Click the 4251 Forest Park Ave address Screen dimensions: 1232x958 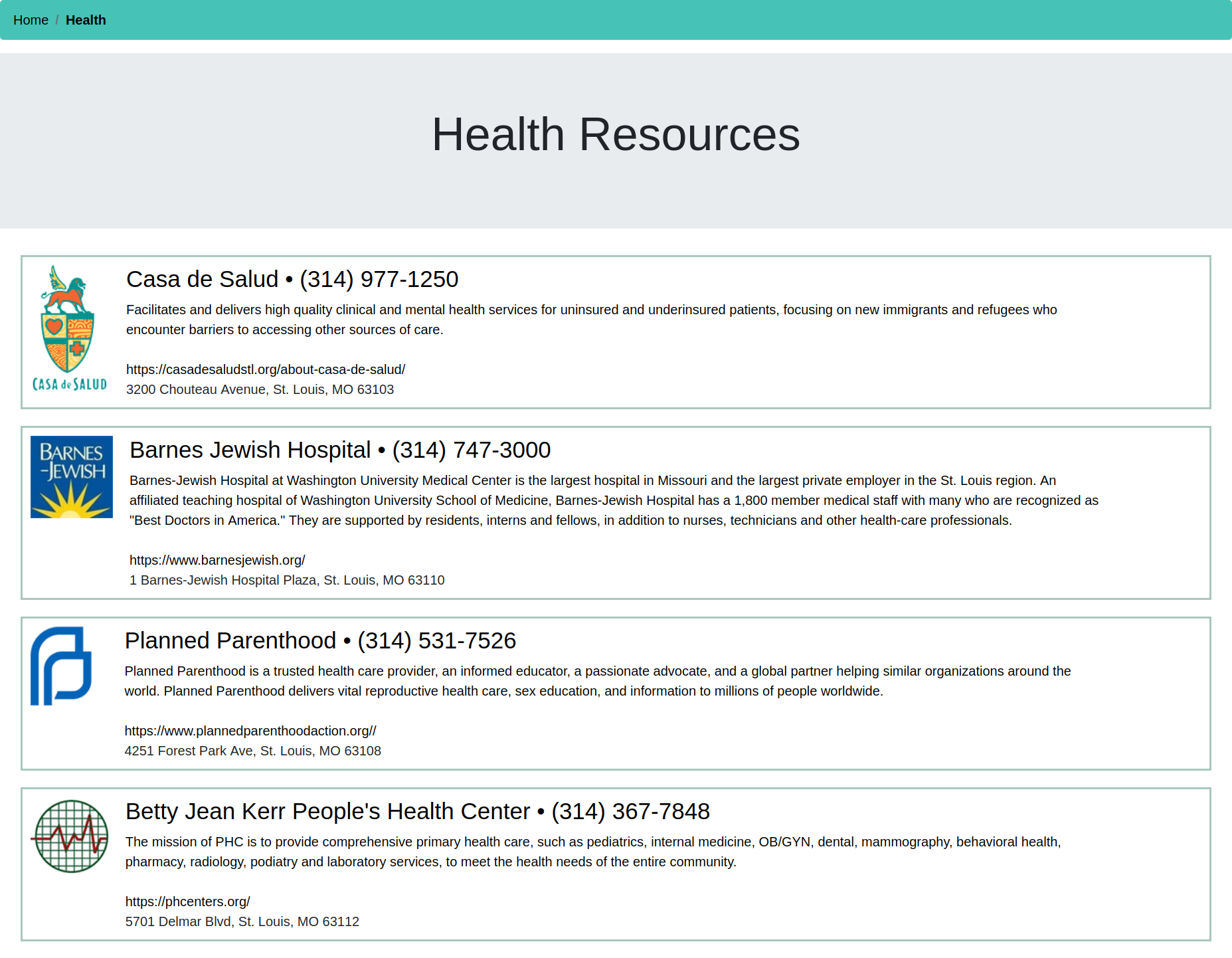[253, 751]
